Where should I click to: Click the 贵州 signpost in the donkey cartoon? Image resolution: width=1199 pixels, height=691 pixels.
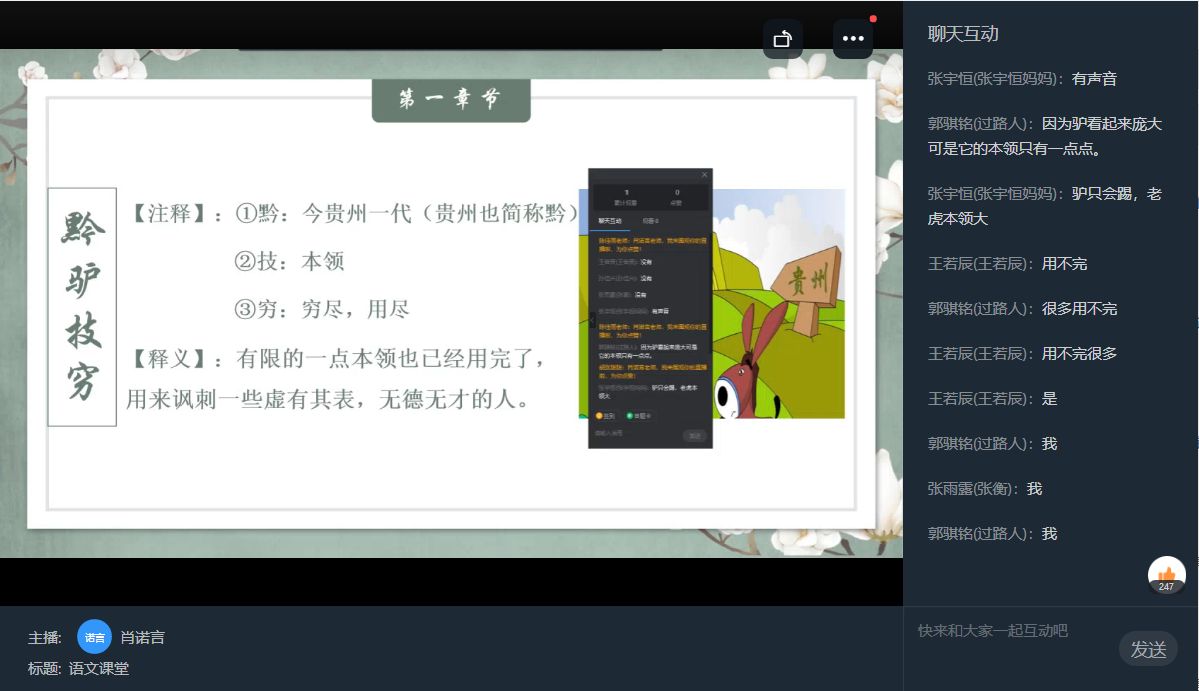(x=808, y=283)
